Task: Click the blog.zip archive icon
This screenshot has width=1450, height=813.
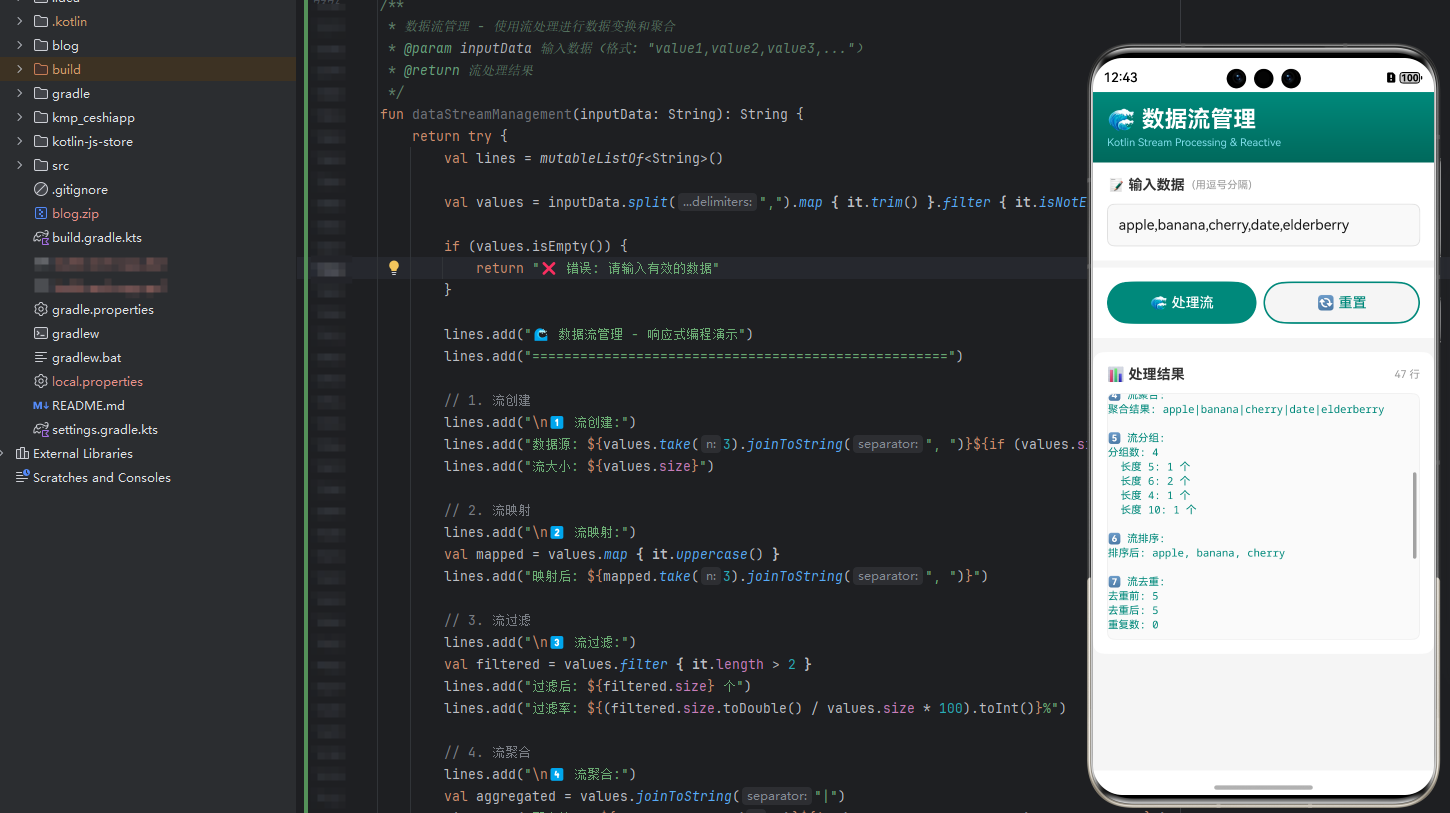Action: (x=41, y=213)
